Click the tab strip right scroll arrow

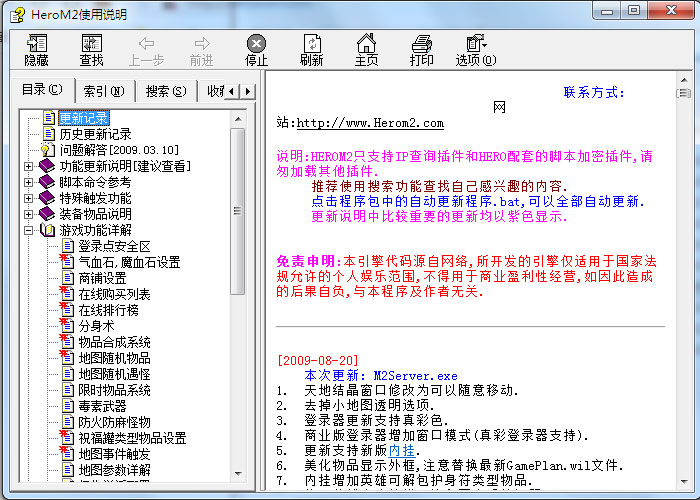(x=248, y=92)
